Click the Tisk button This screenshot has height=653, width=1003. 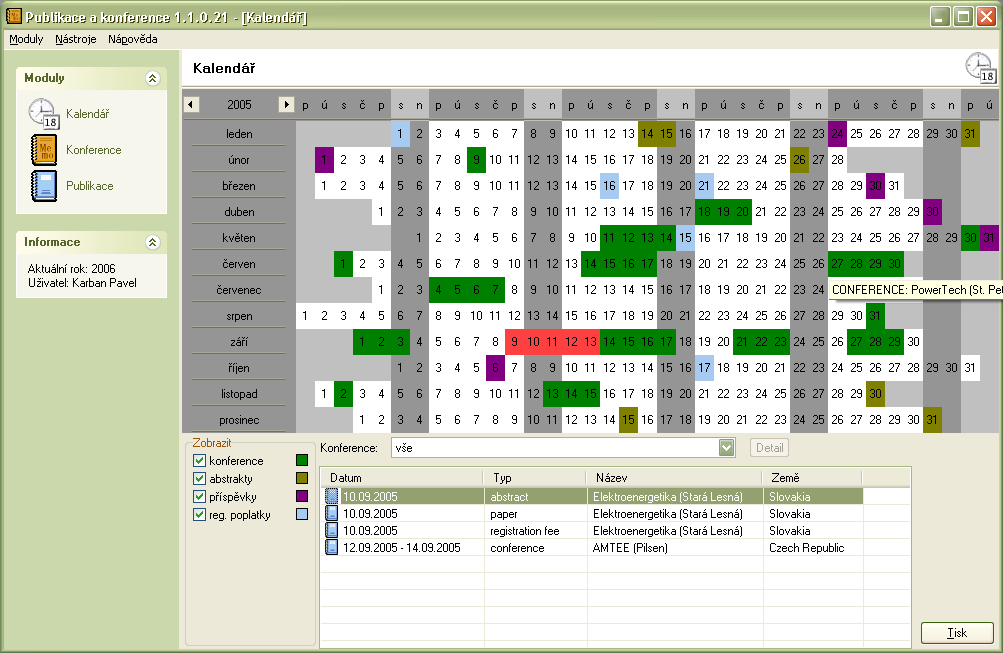point(957,633)
